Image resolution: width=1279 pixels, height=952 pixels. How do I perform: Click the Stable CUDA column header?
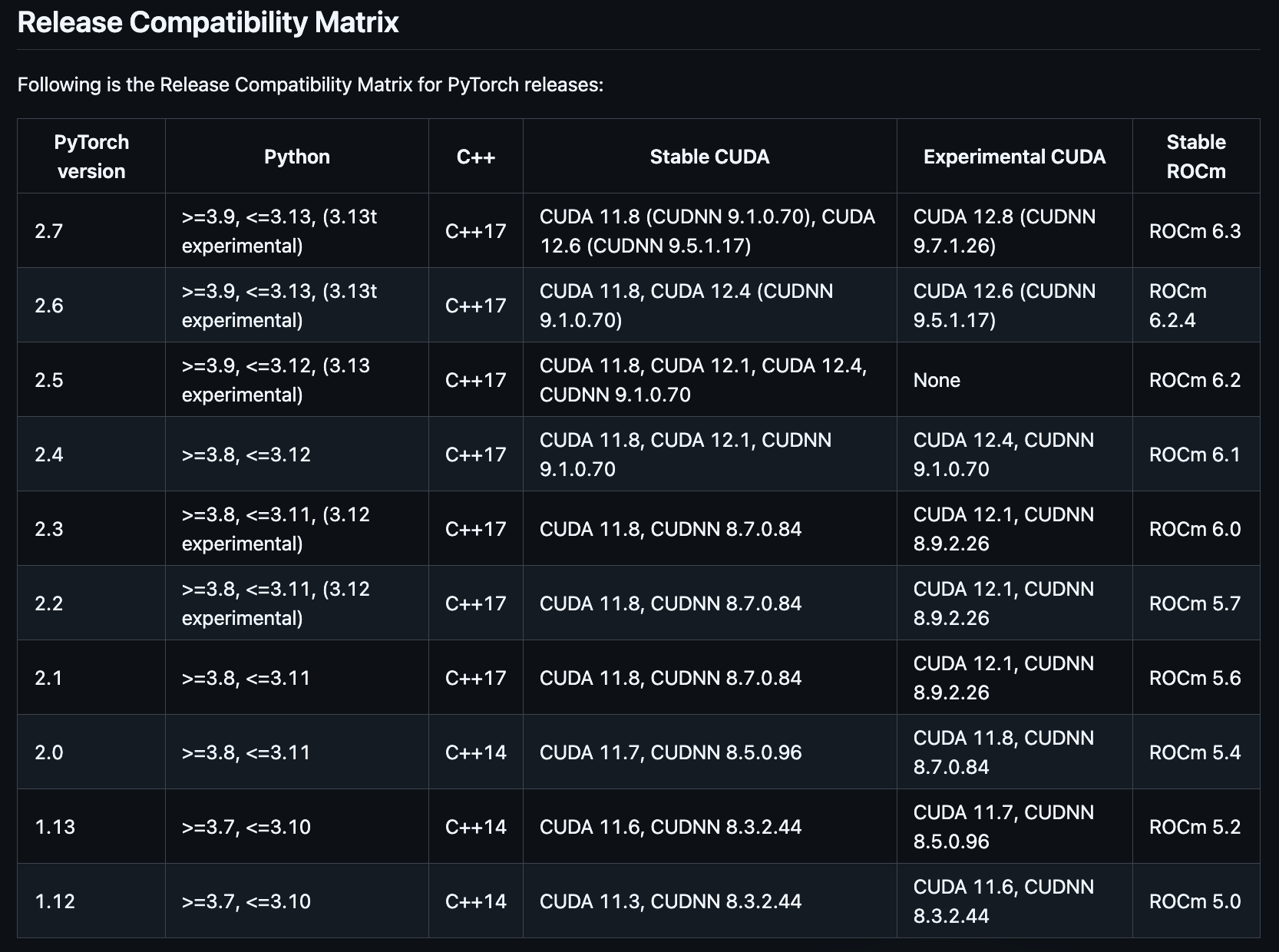tap(709, 157)
